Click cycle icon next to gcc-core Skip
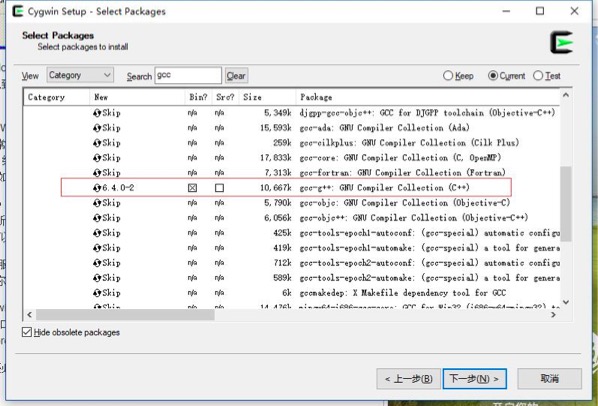The width and height of the screenshot is (598, 406). (x=97, y=158)
